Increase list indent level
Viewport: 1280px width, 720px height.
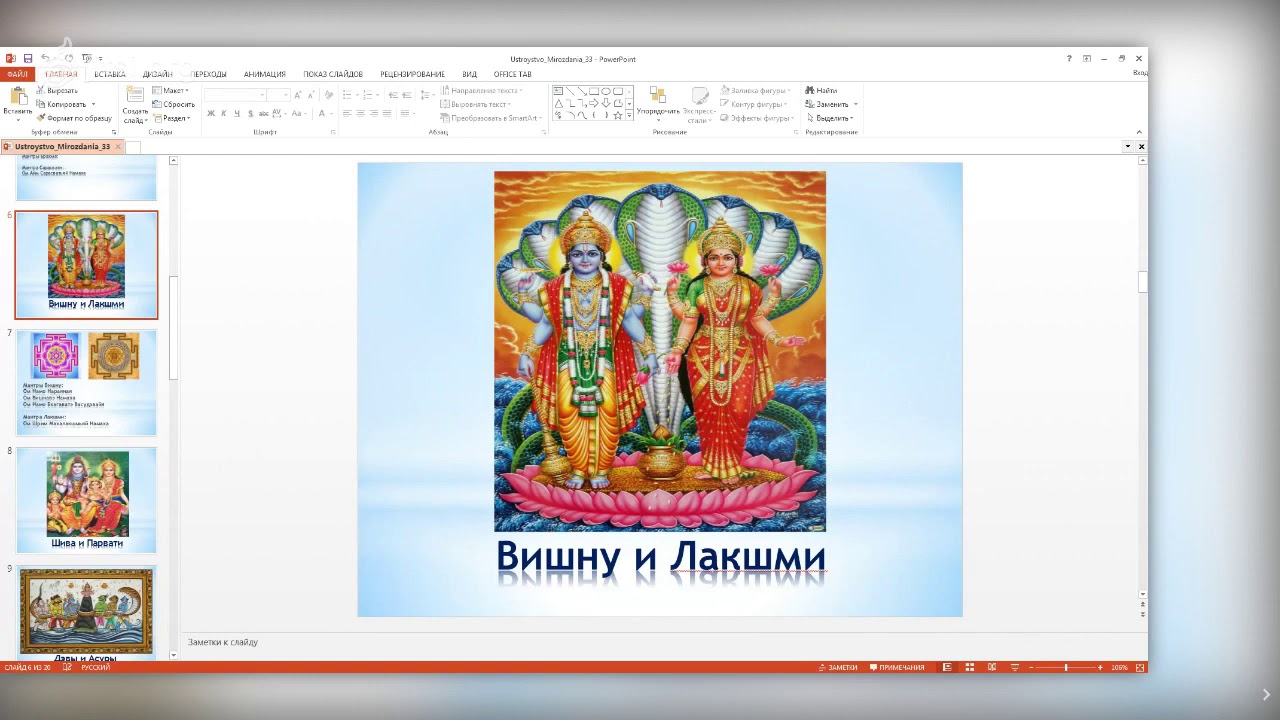(408, 95)
